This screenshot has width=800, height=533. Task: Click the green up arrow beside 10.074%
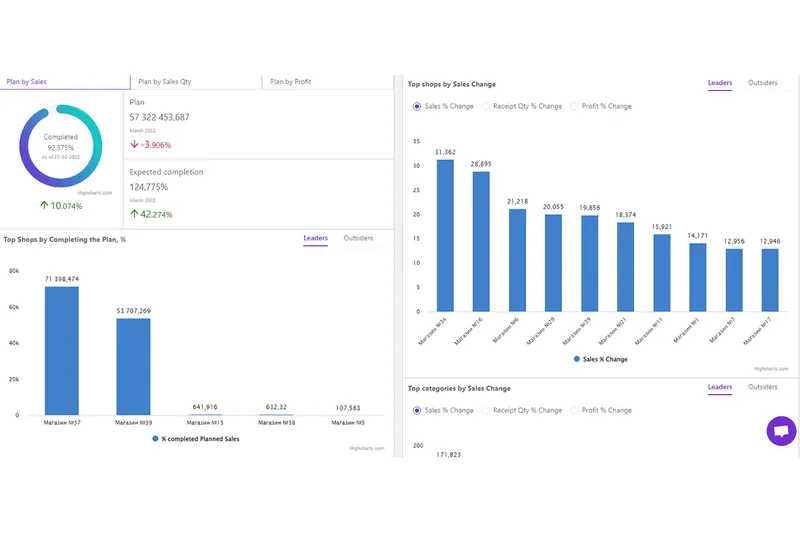(44, 205)
